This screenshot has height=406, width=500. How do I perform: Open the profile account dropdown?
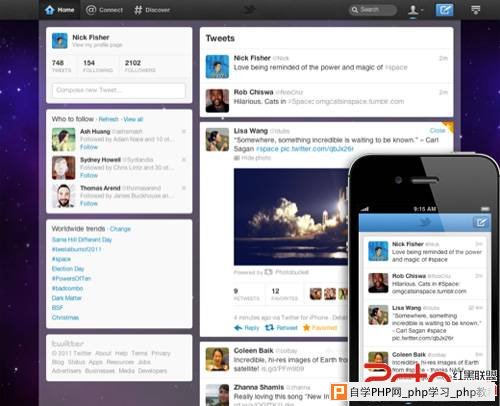[x=415, y=10]
